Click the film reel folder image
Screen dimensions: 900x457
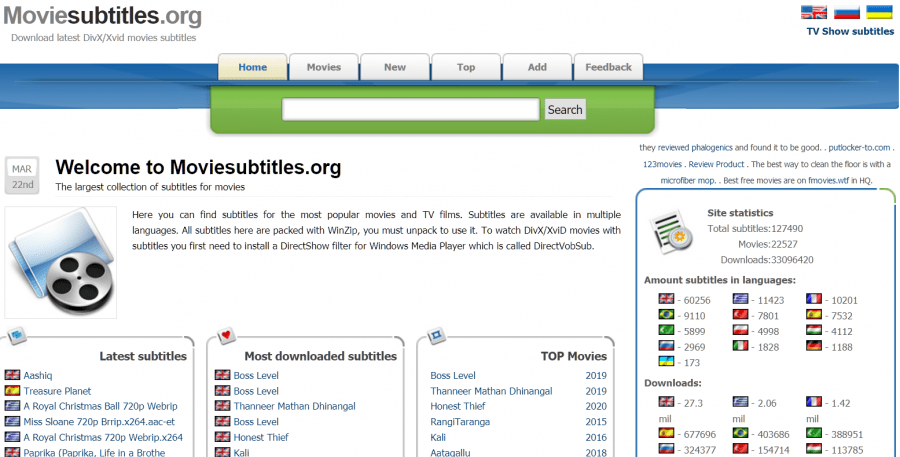point(61,262)
